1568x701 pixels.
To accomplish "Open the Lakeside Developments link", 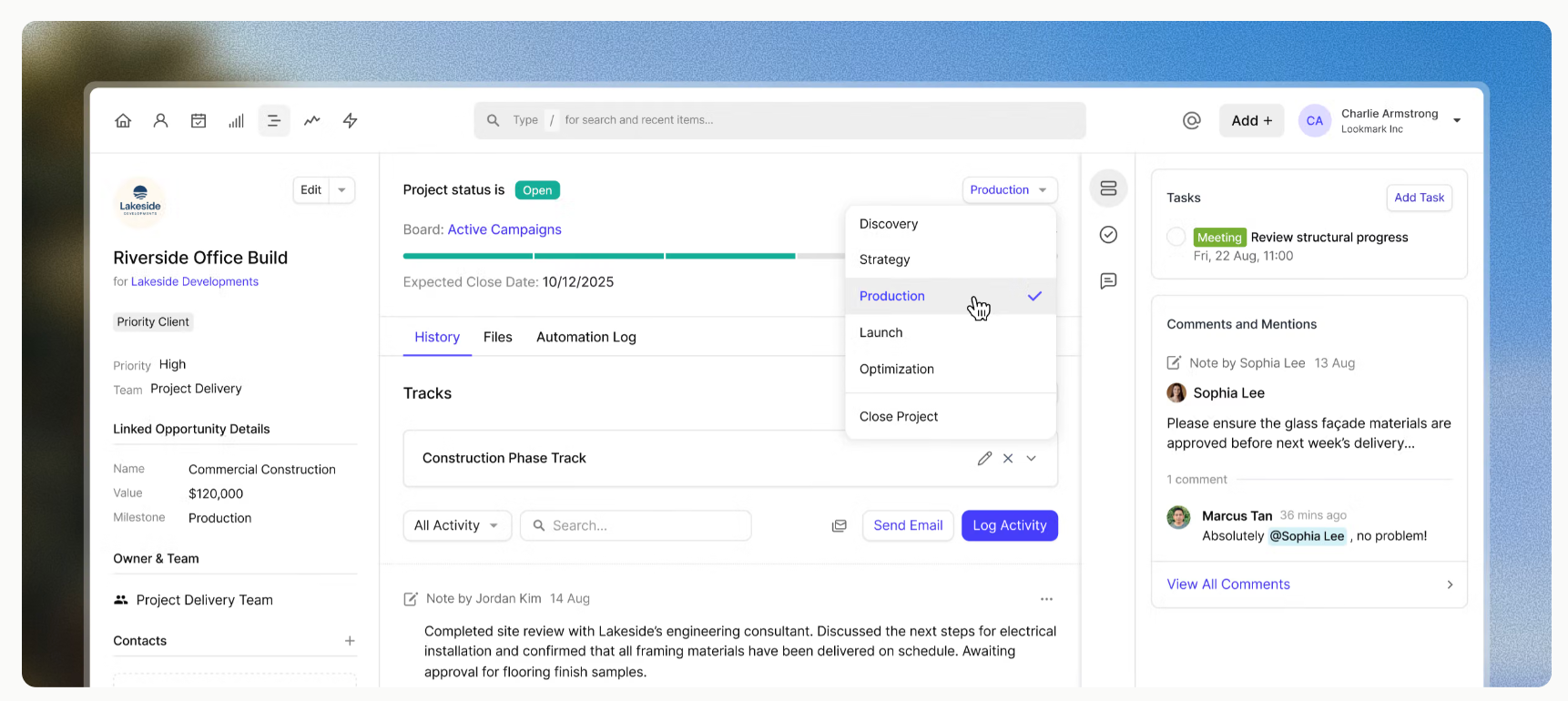I will [x=195, y=281].
